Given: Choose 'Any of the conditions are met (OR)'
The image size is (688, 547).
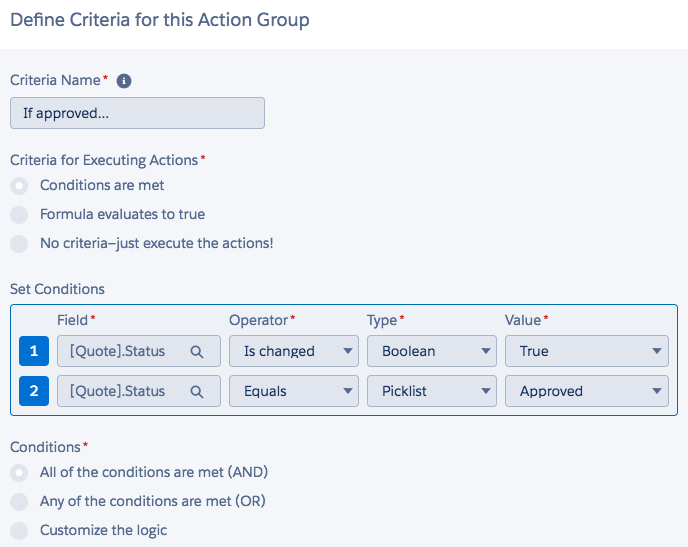Looking at the screenshot, I should coord(19,501).
